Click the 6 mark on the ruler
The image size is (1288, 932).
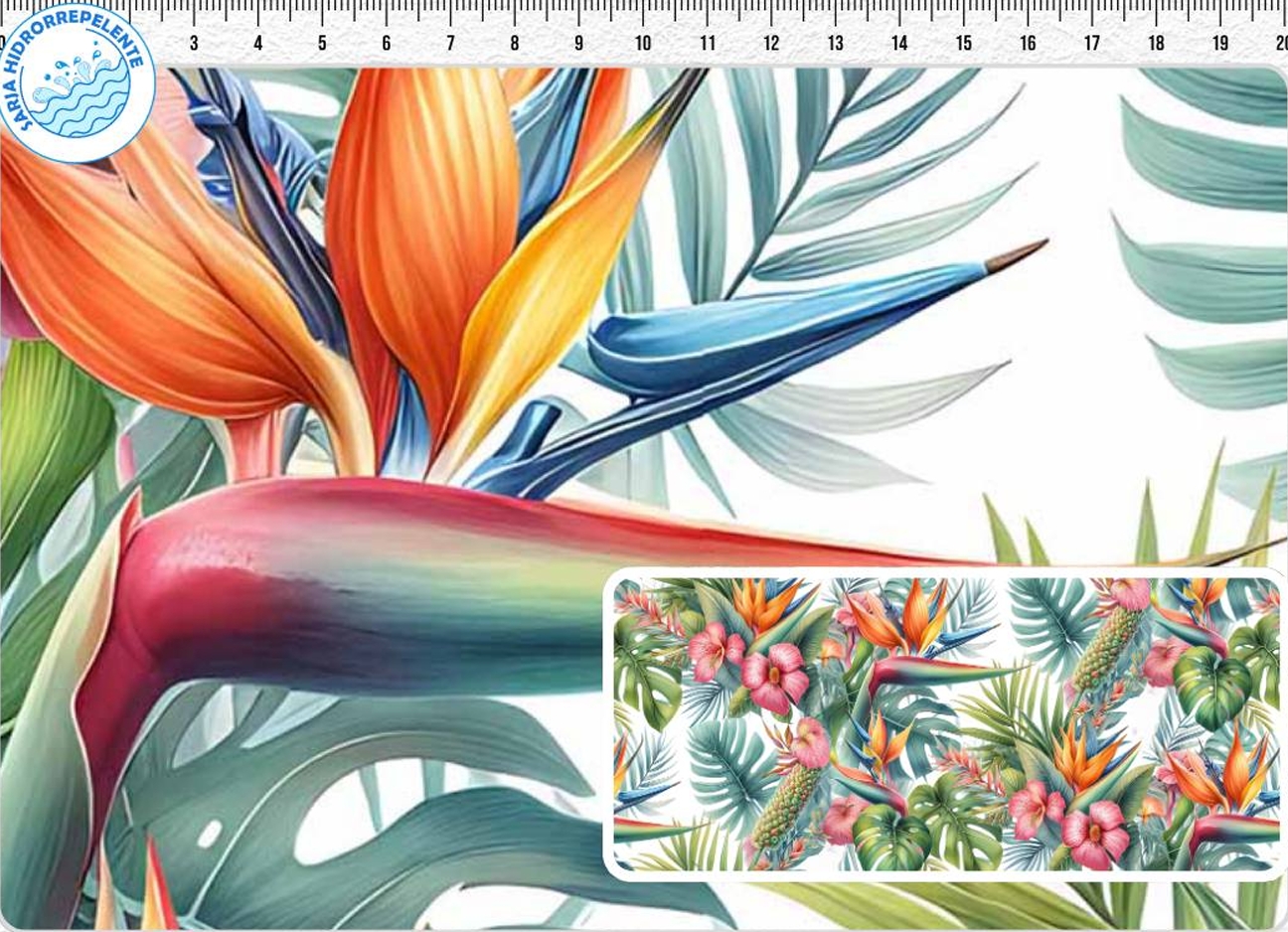coord(387,43)
